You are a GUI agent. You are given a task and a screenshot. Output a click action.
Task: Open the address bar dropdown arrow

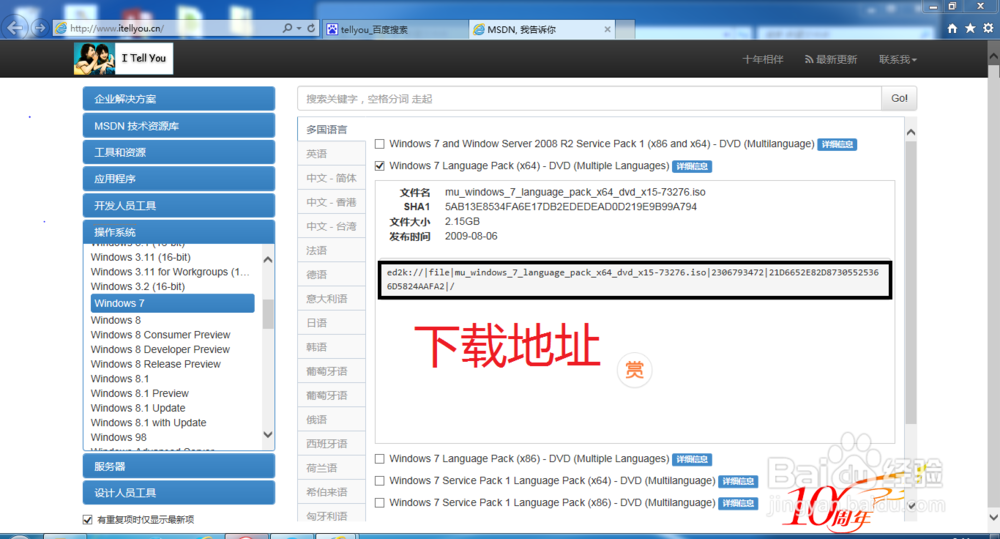298,28
